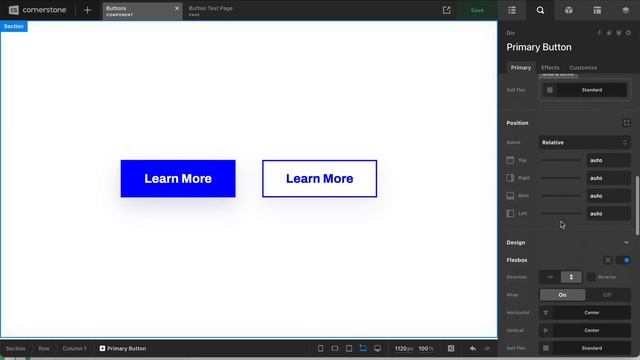Click the 100% zoom value
The image size is (640, 360).
coord(426,349)
